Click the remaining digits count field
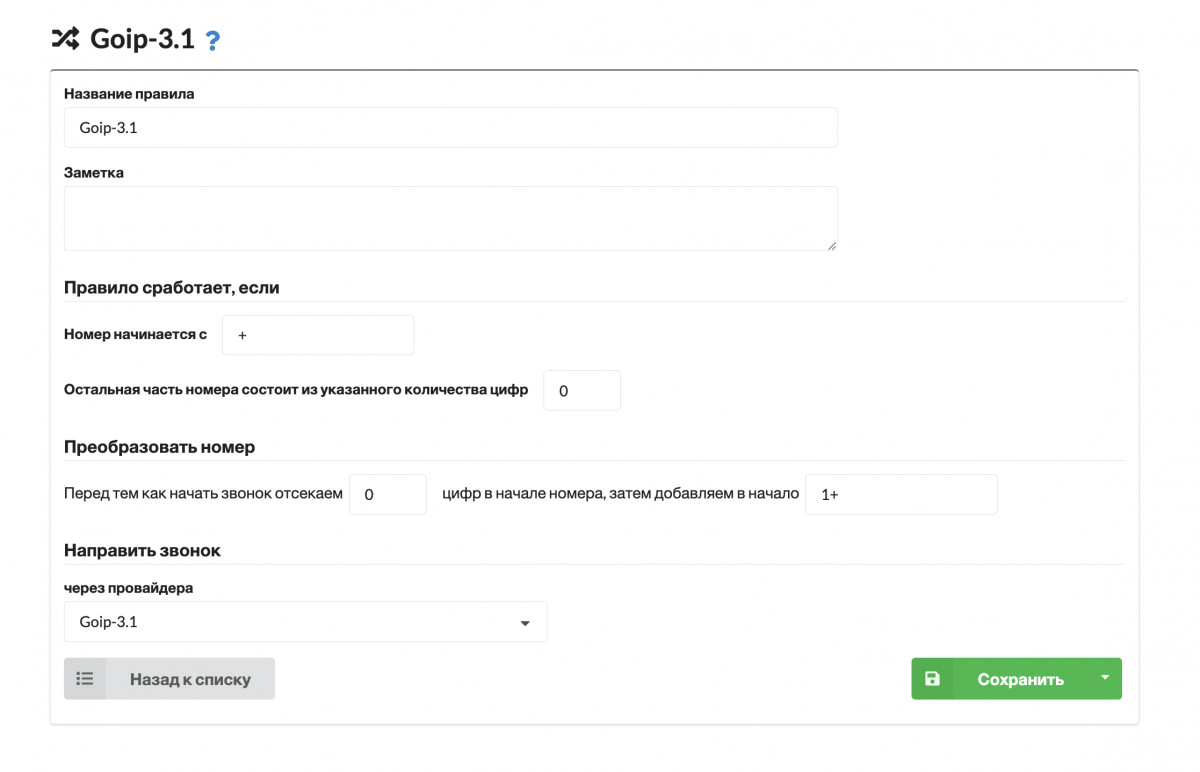The width and height of the screenshot is (1200, 772). [582, 390]
